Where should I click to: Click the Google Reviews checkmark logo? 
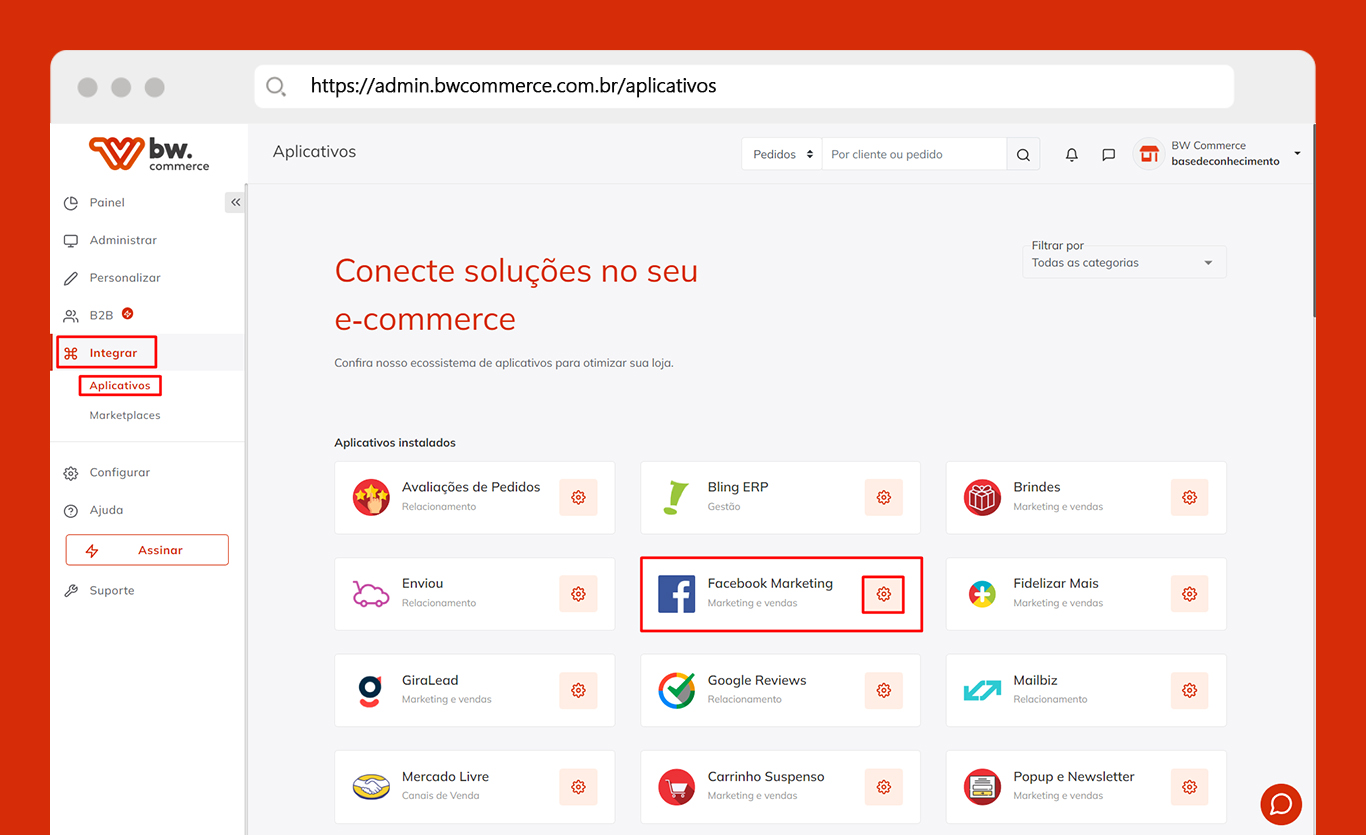[x=676, y=690]
